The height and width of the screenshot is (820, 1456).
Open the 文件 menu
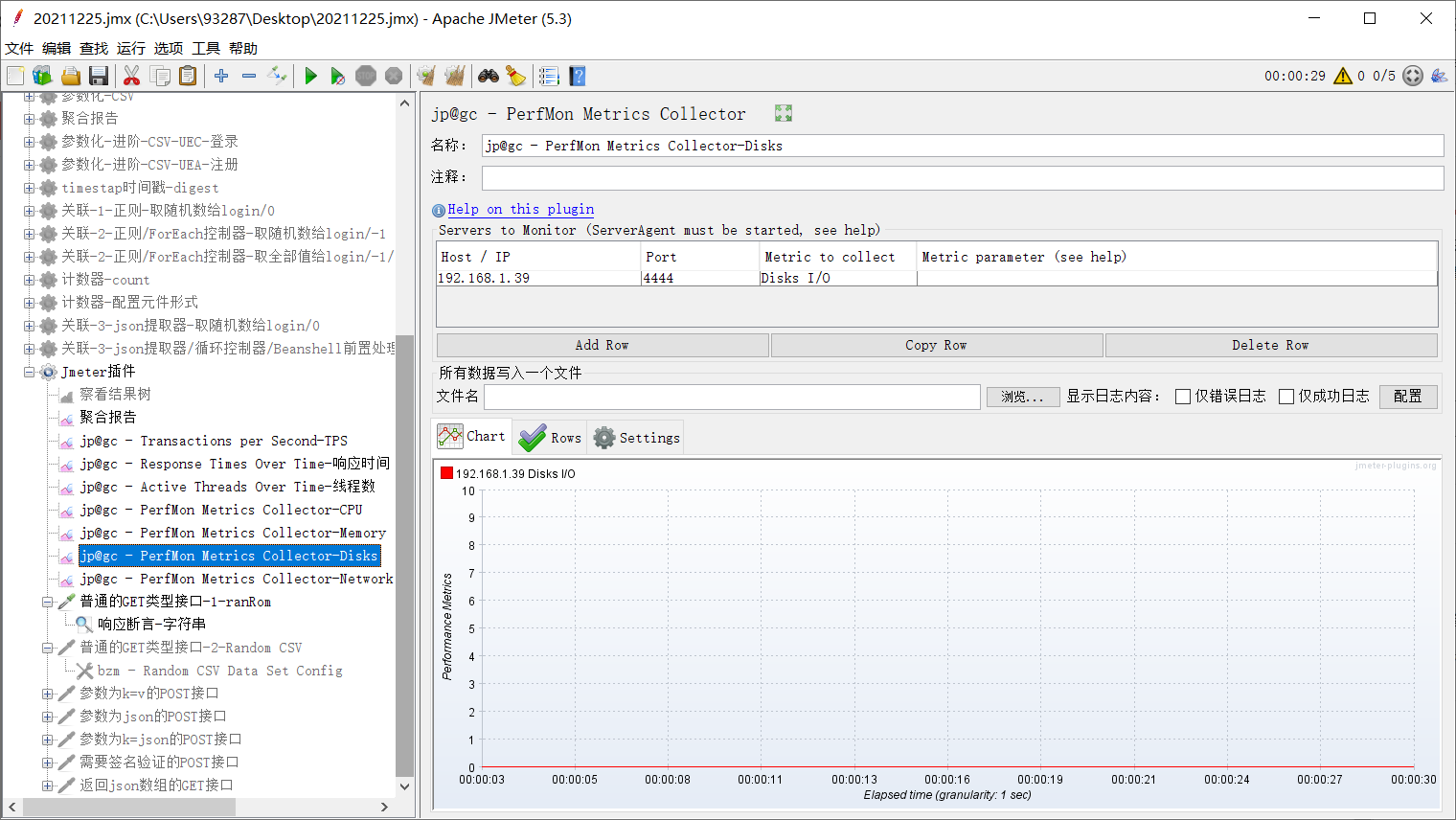coord(19,48)
